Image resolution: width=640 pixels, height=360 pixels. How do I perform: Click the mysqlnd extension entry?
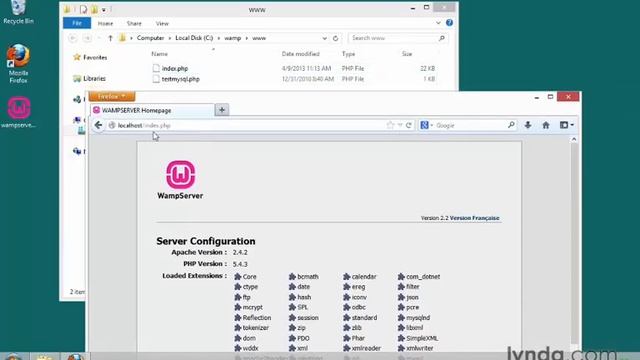click(414, 318)
